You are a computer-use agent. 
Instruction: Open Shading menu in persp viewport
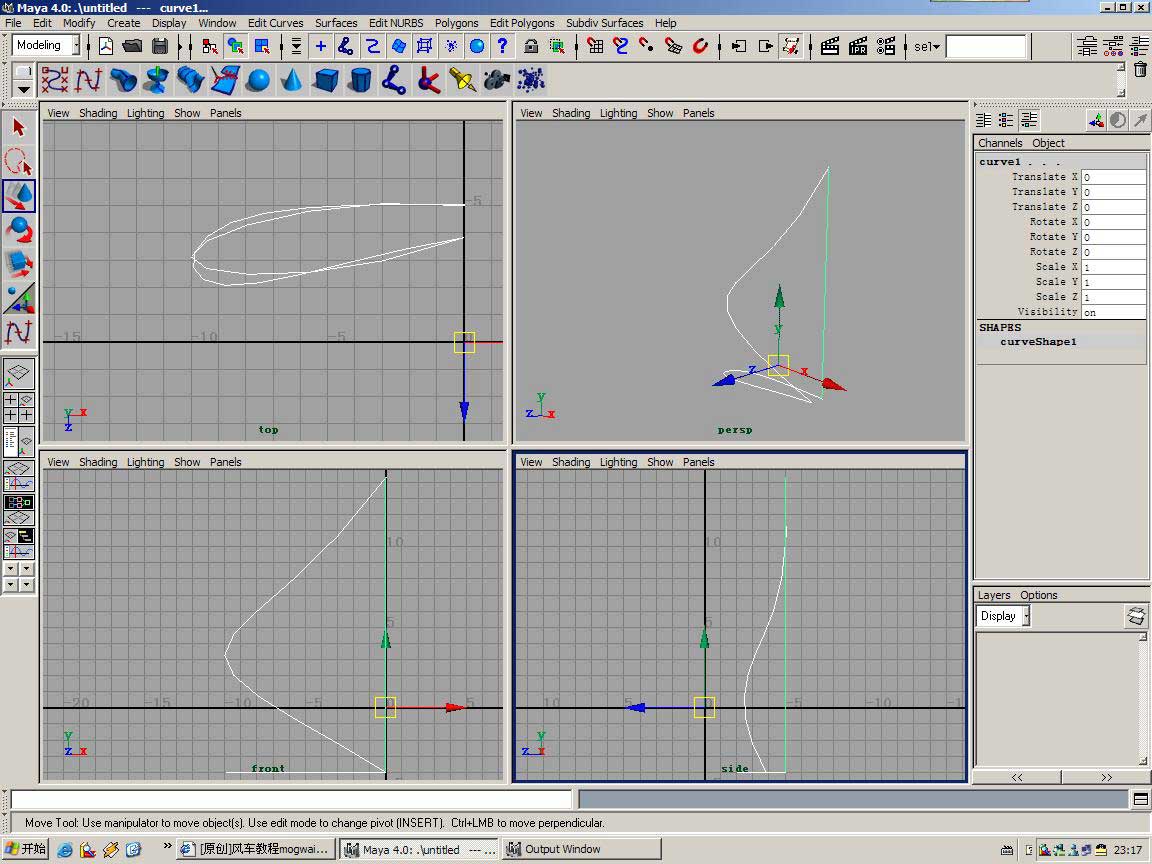tap(570, 113)
